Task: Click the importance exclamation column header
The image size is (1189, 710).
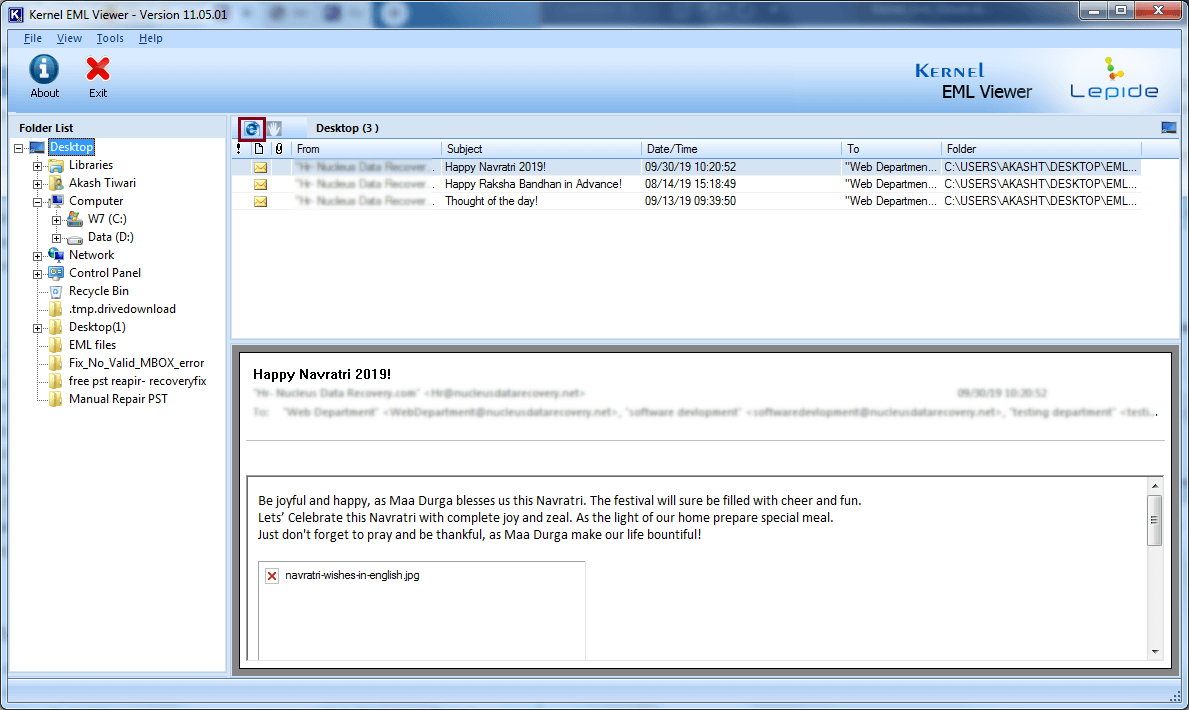Action: point(239,149)
